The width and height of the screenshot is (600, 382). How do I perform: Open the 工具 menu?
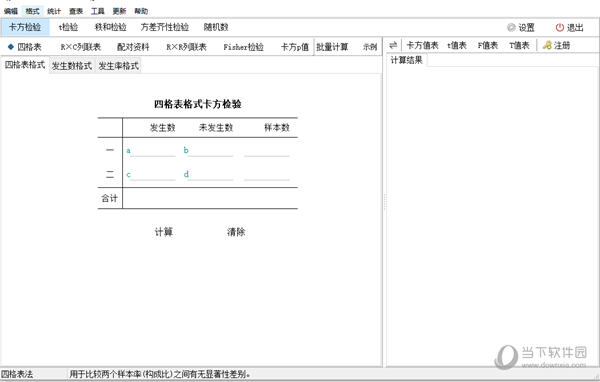pos(98,11)
